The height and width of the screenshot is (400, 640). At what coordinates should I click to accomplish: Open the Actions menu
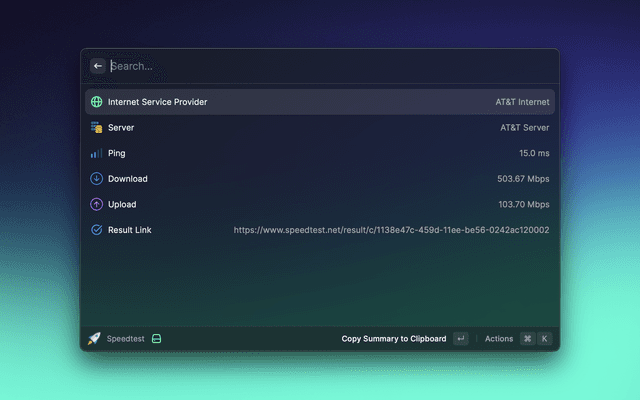[x=499, y=339]
